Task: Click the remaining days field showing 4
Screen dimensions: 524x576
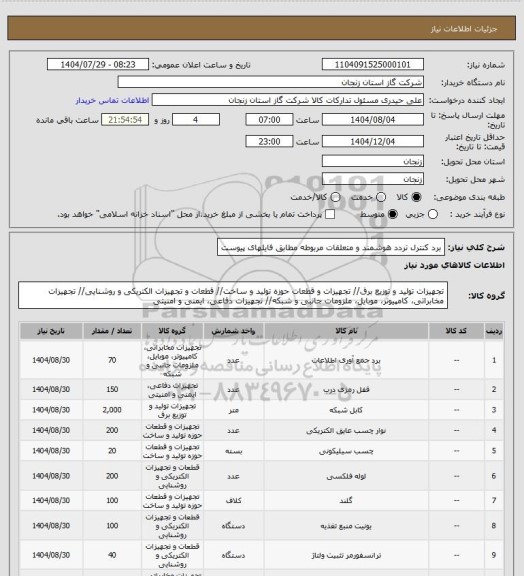Action: coord(196,120)
